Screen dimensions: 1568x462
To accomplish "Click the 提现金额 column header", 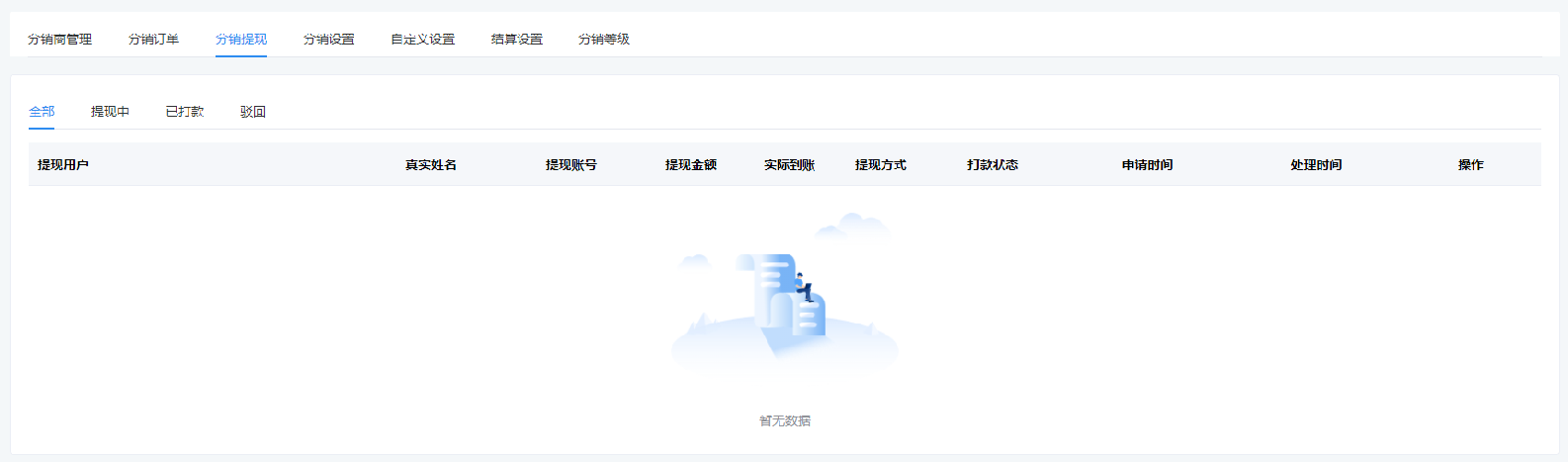I will point(691,165).
